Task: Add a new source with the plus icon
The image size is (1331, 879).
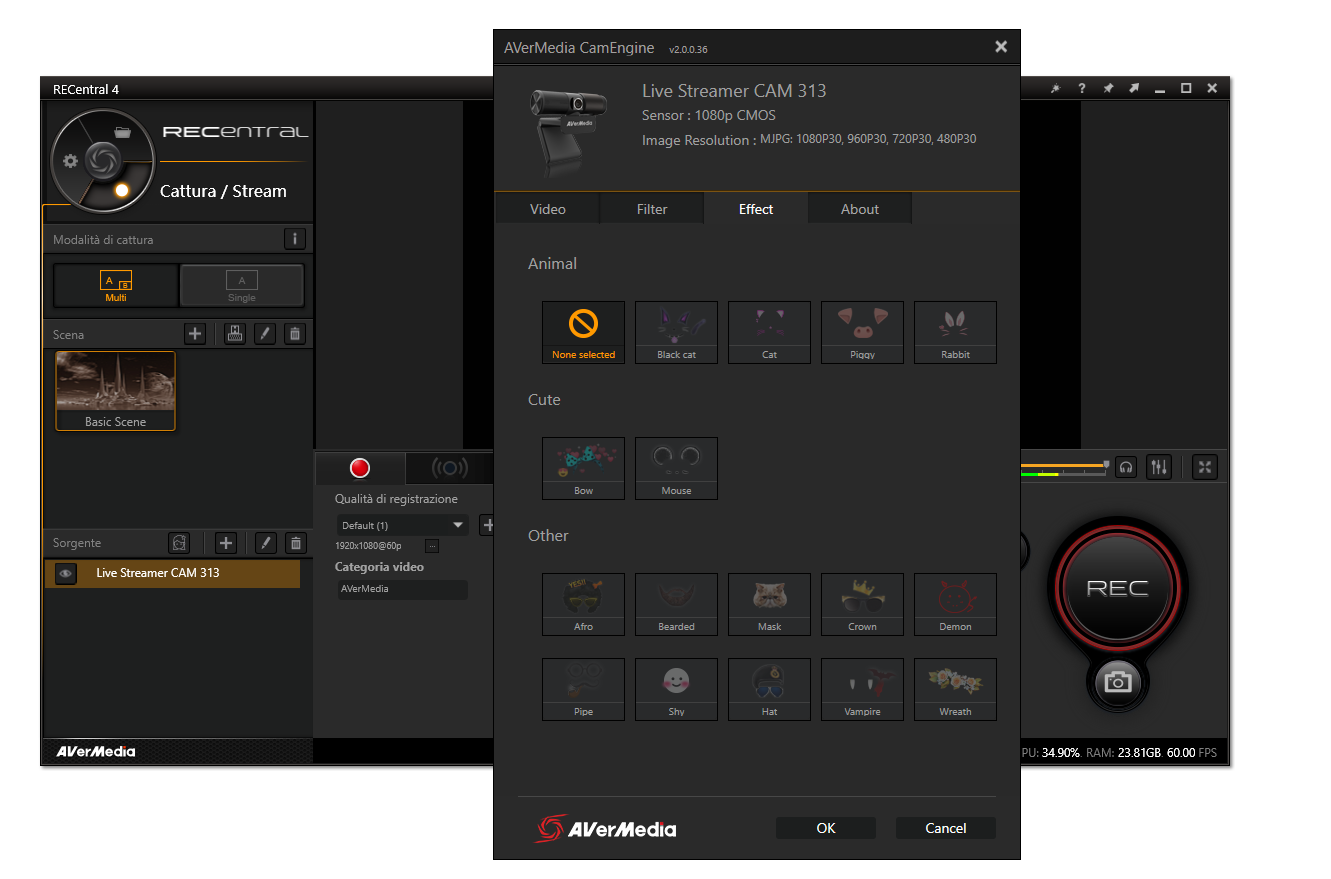Action: (226, 543)
